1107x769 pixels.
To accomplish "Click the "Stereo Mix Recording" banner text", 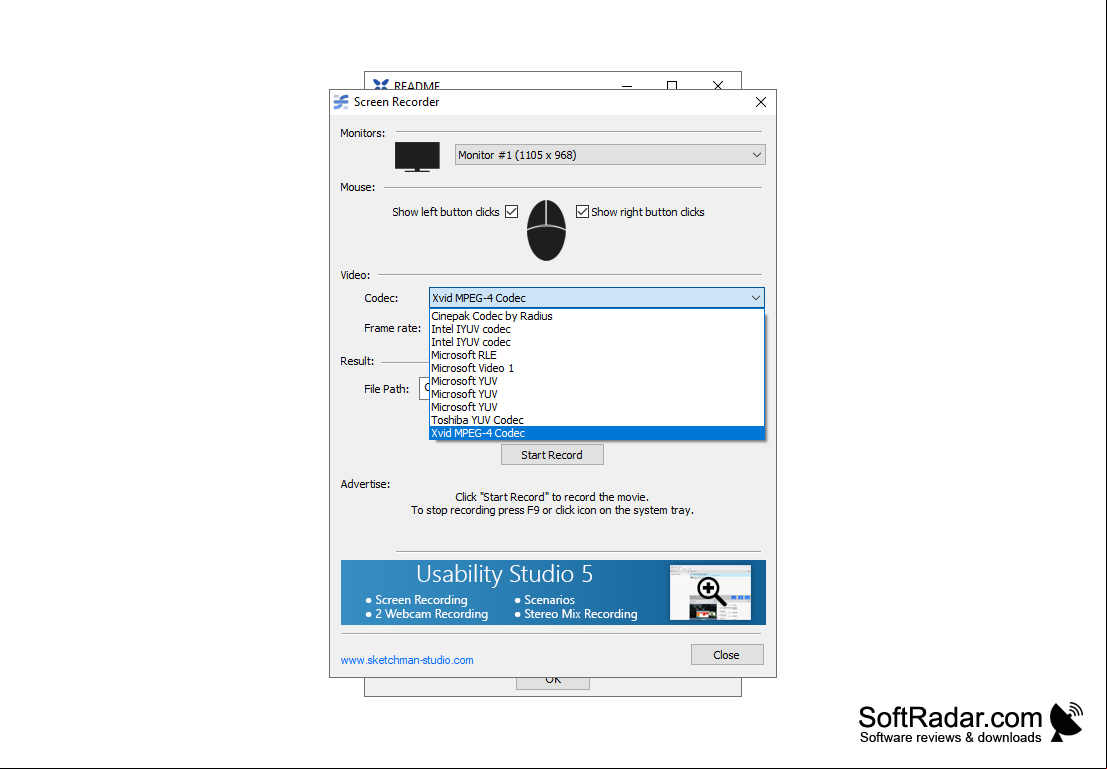I will pyautogui.click(x=580, y=614).
